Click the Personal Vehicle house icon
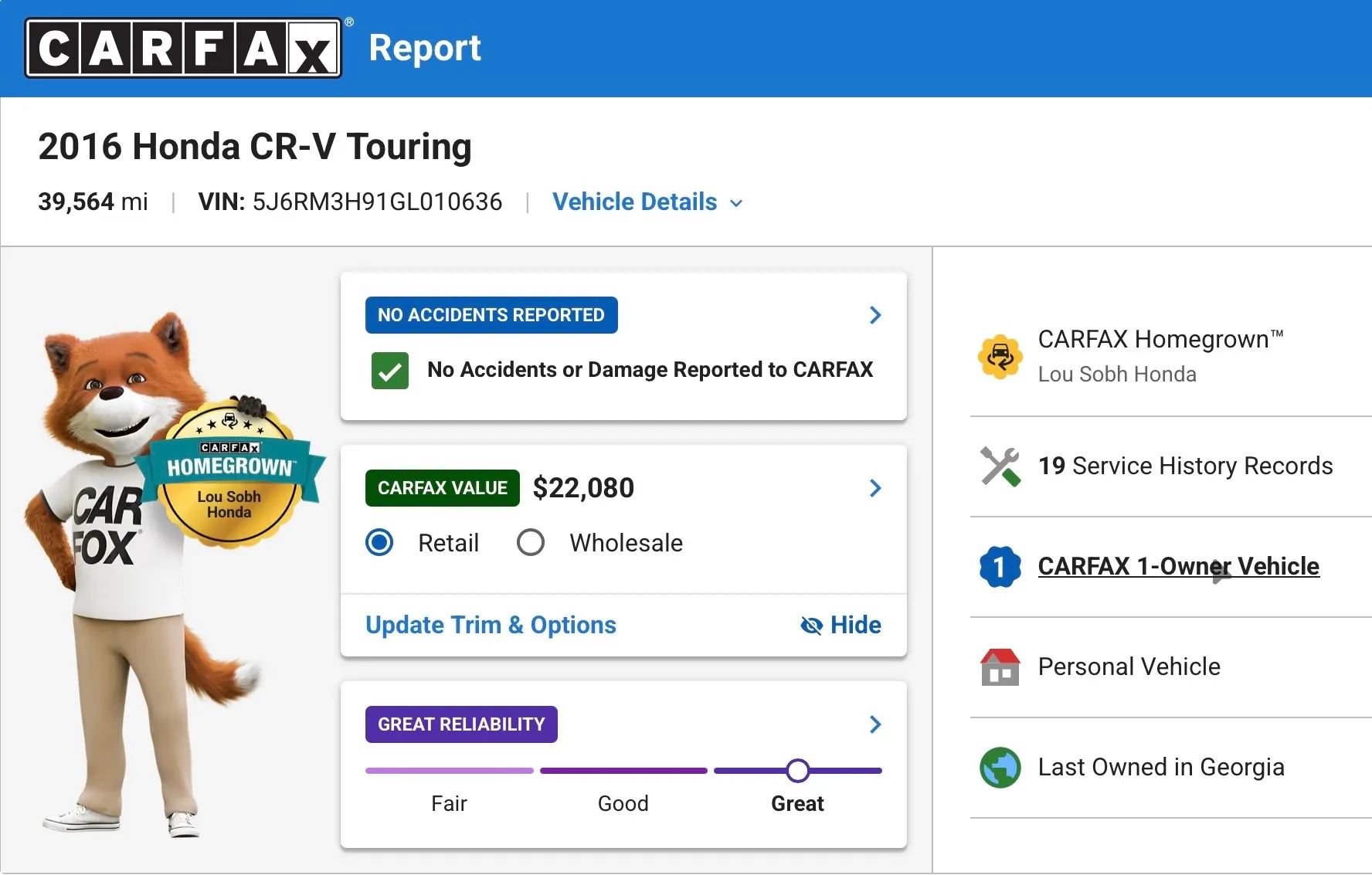This screenshot has width=1372, height=875. coord(1000,667)
